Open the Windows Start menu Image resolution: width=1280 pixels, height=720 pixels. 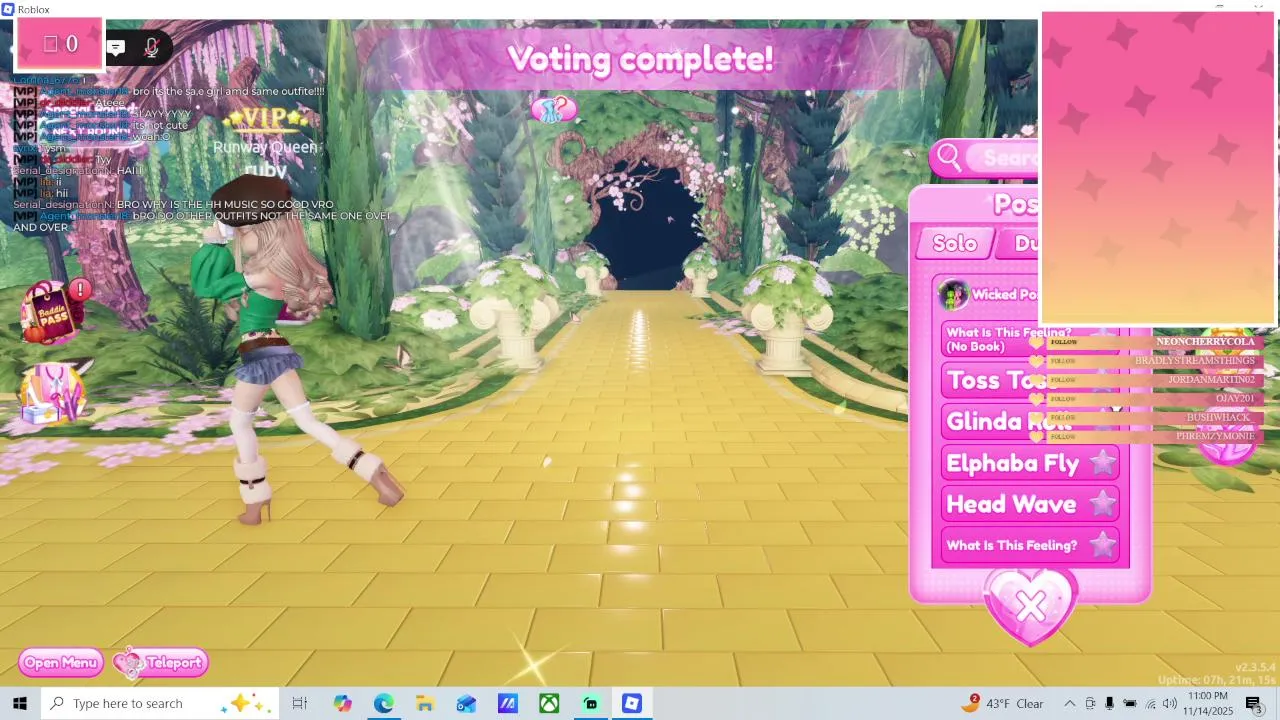coord(20,703)
